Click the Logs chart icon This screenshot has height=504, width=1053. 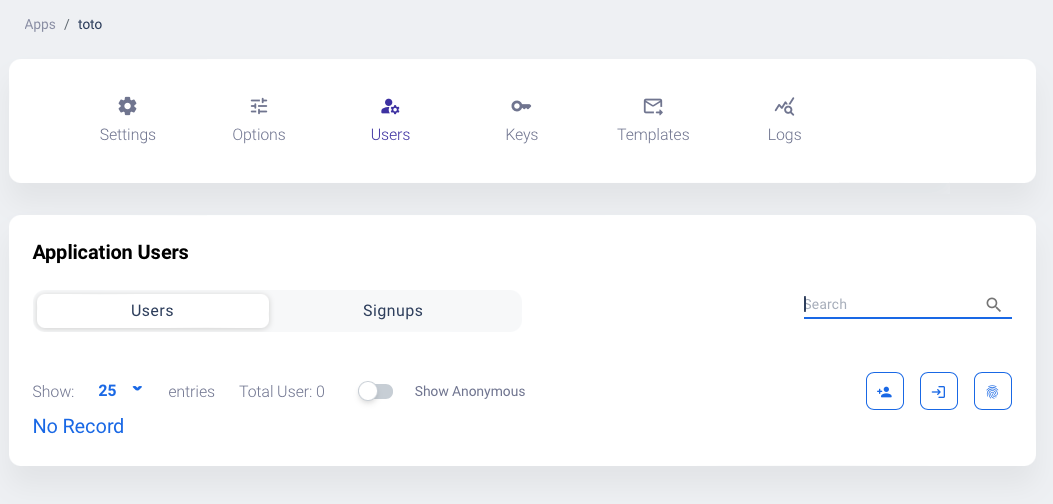784,106
